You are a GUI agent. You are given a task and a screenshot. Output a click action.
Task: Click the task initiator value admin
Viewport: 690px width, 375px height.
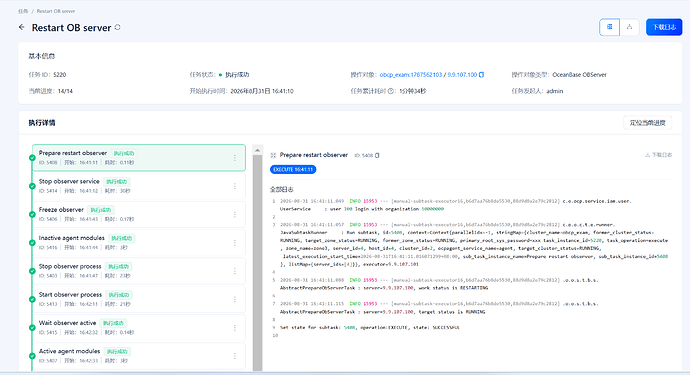[554, 91]
